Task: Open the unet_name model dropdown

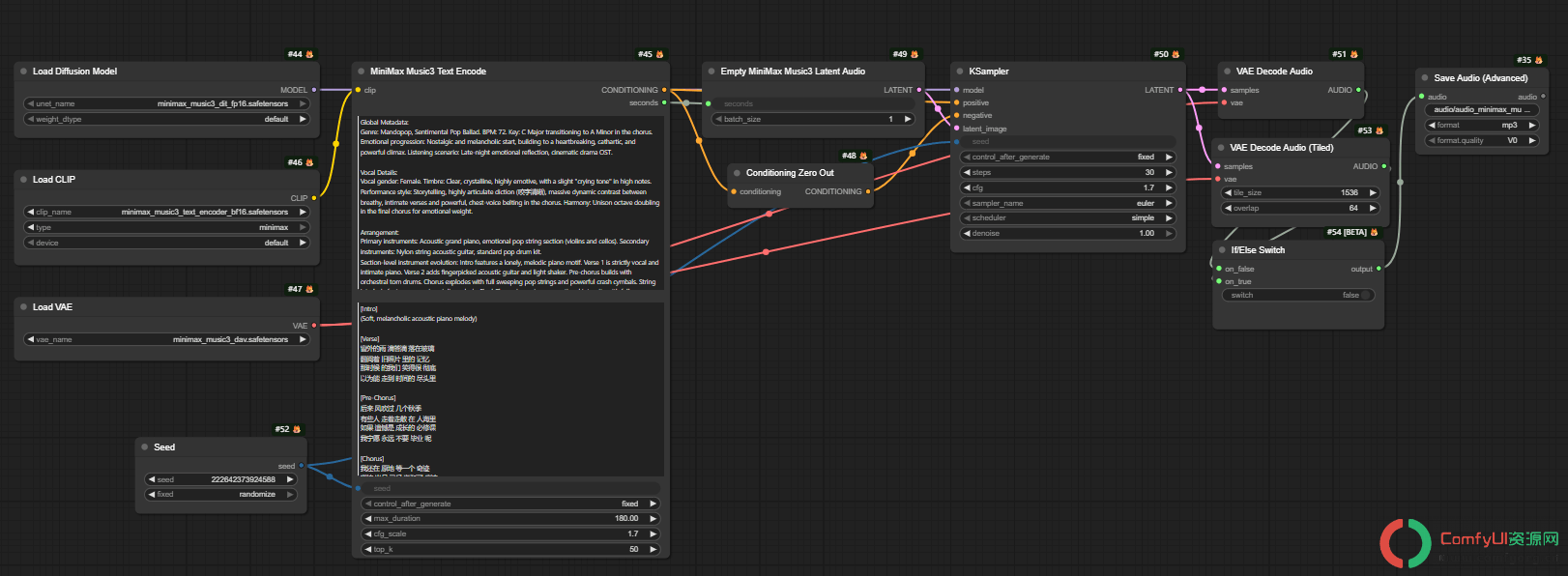Action: [167, 103]
